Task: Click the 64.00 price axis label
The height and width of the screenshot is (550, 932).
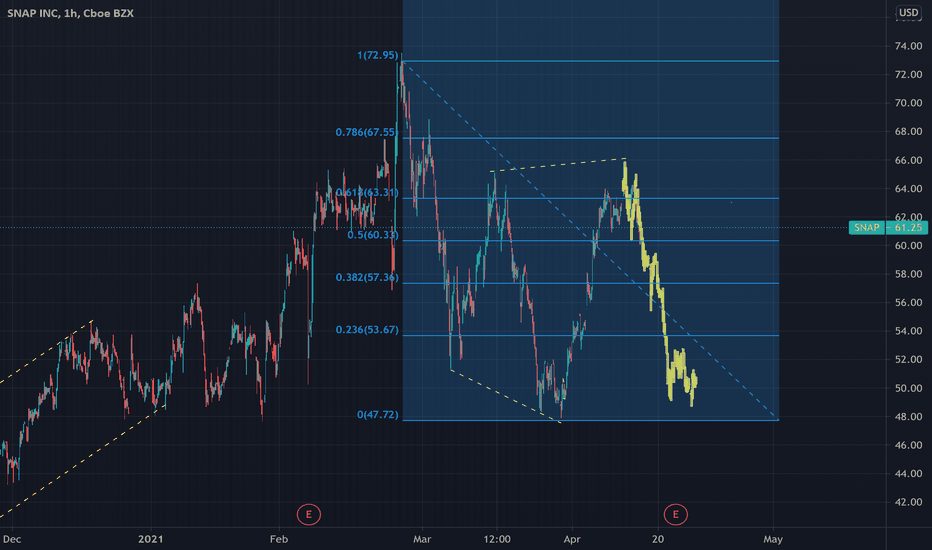Action: click(x=908, y=188)
